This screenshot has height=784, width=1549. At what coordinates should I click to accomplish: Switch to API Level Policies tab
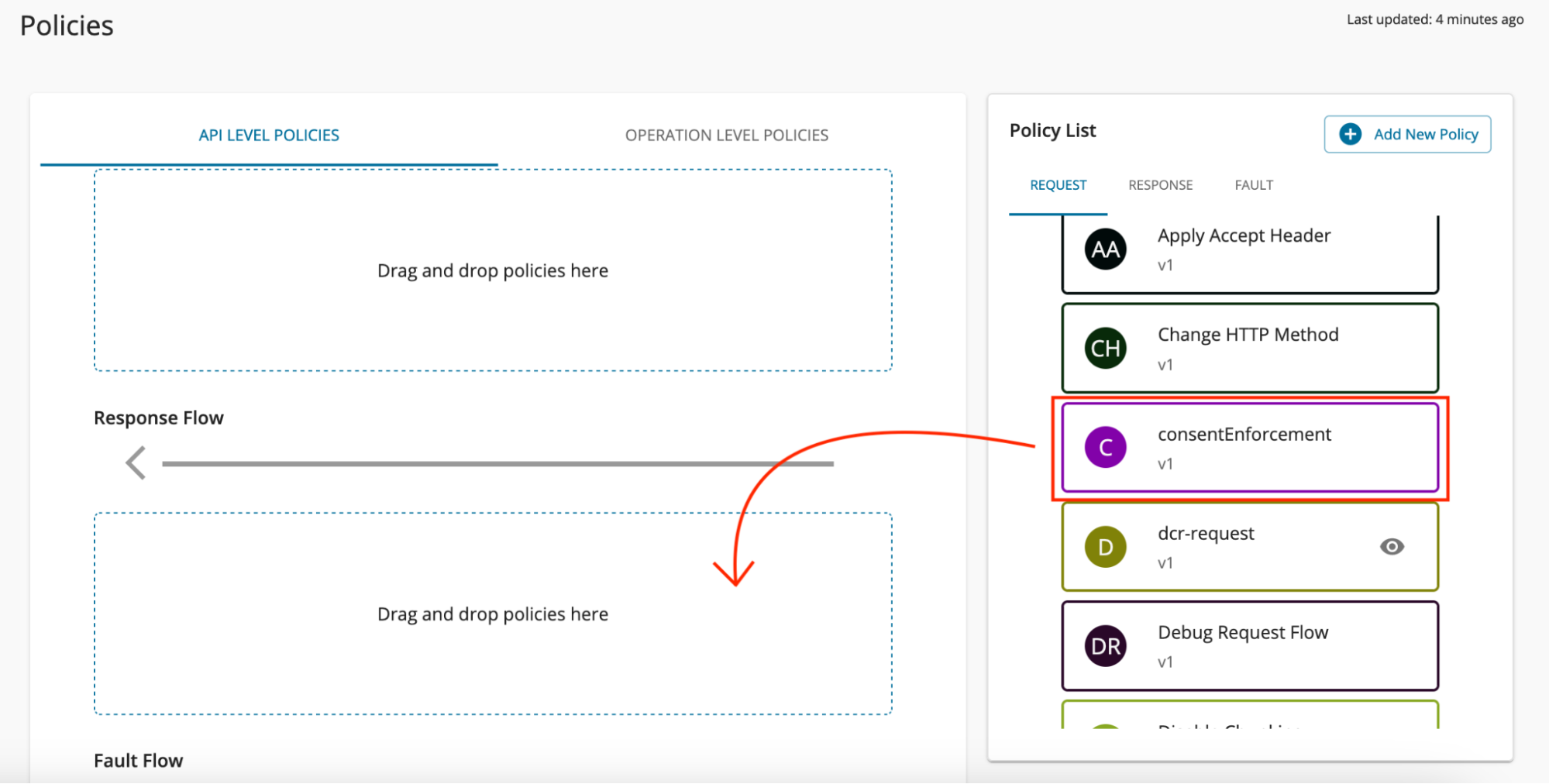269,136
